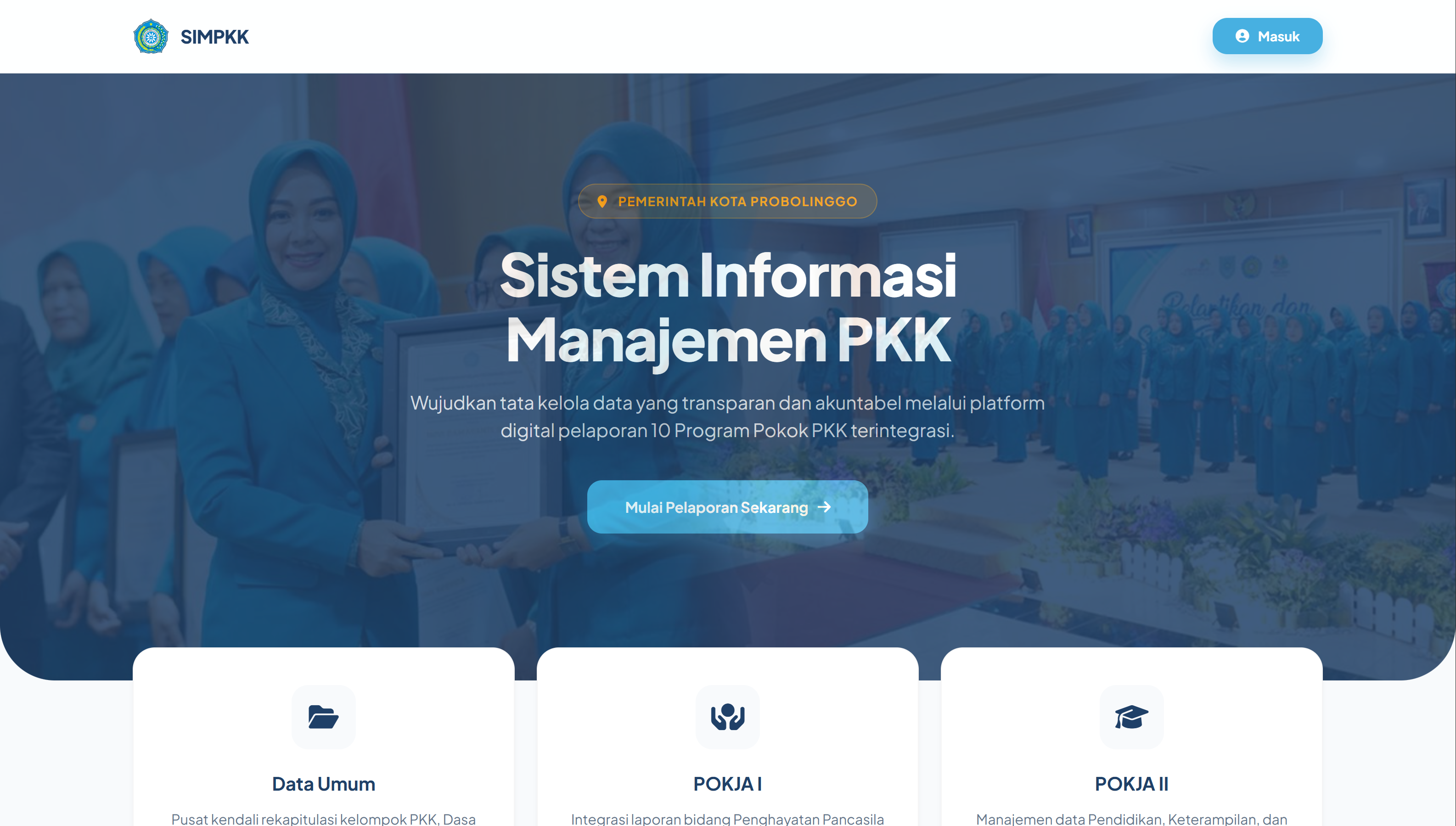
Task: Click the POKJA I title text
Action: (x=728, y=784)
